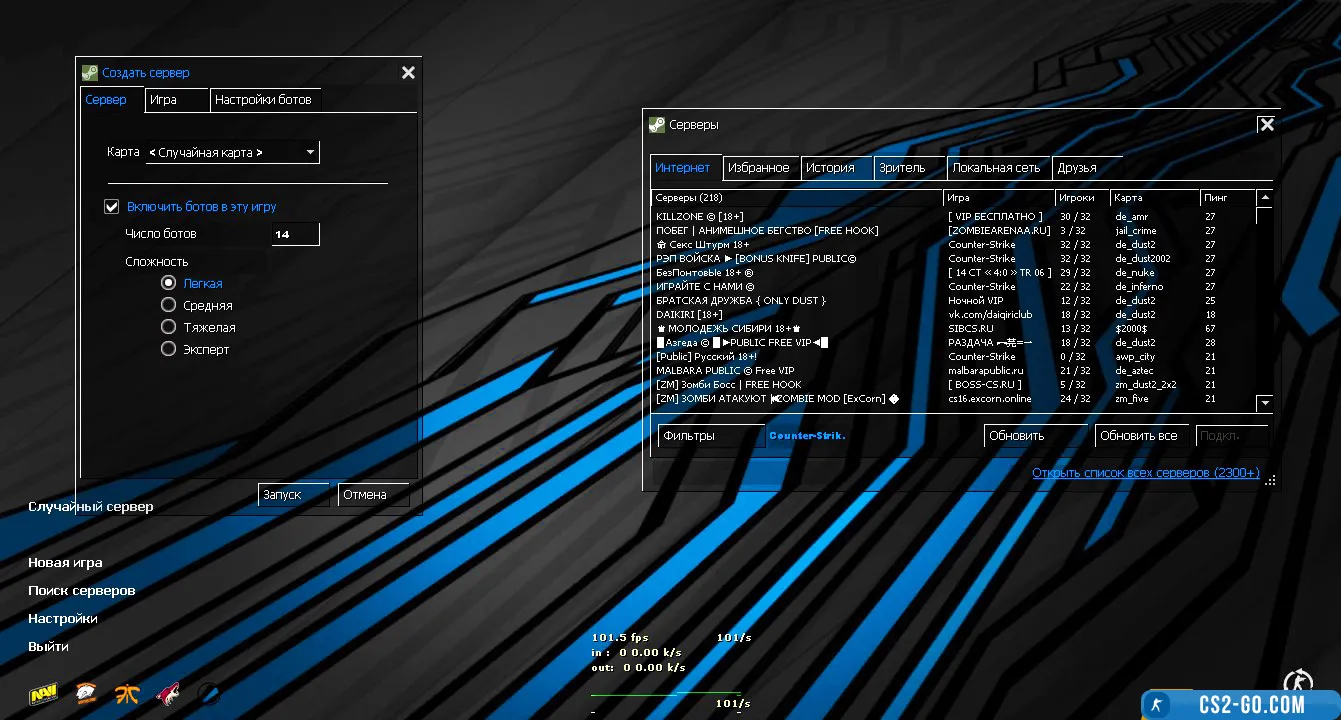
Task: Open the full list of all servers link
Action: pos(1145,473)
